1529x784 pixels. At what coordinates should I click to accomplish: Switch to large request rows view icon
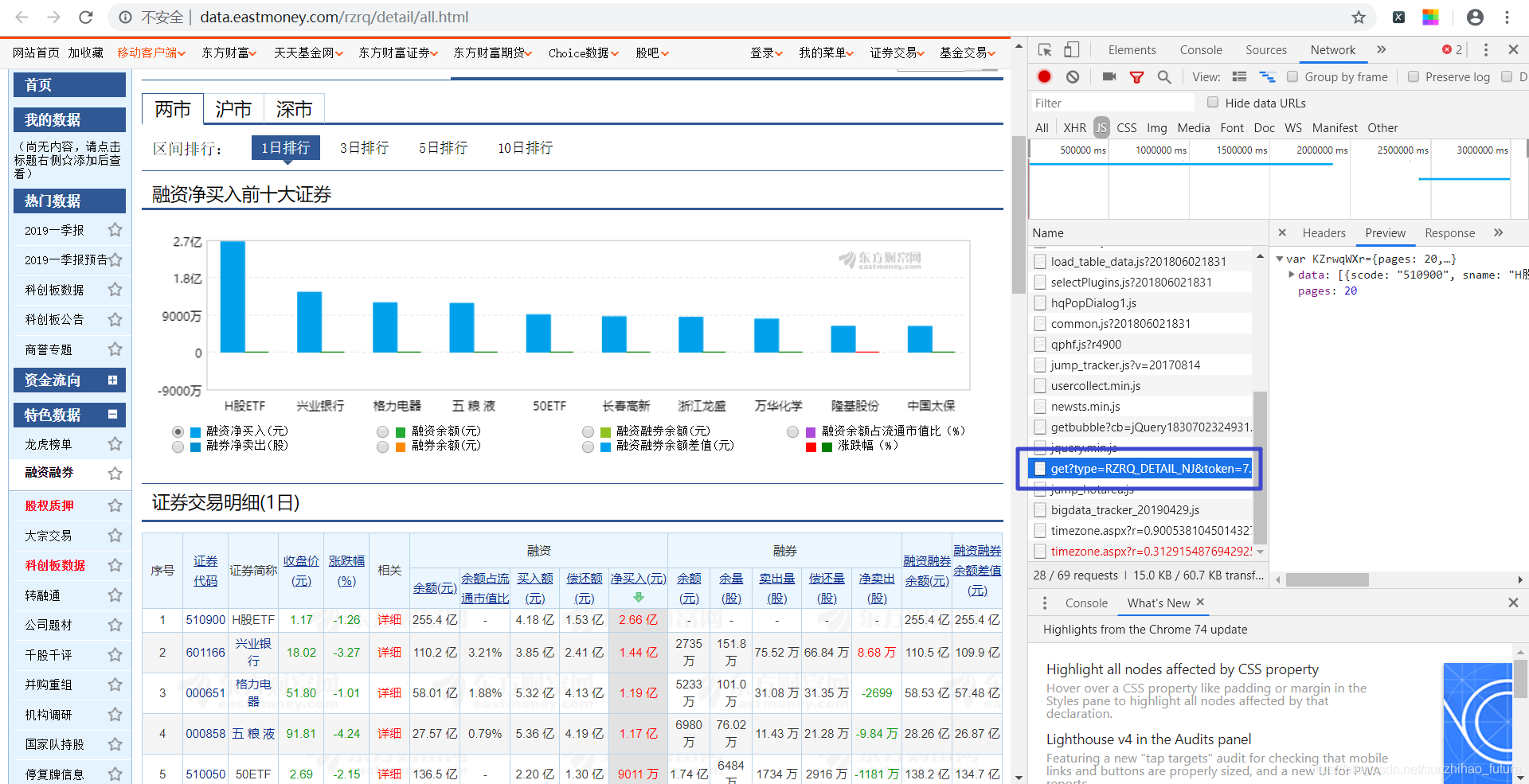1239,76
